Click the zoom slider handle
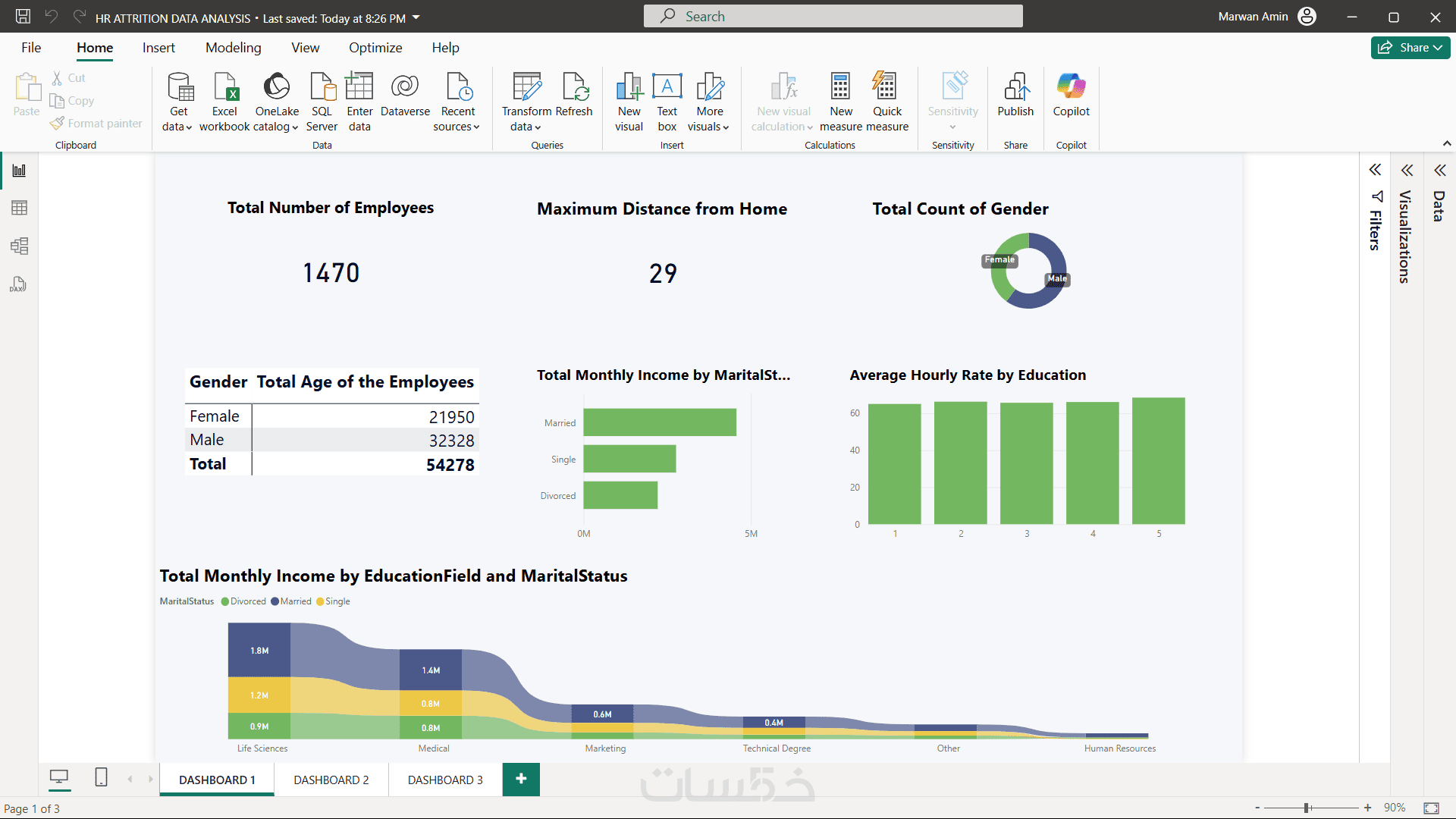The image size is (1456, 819). pos(1307,808)
